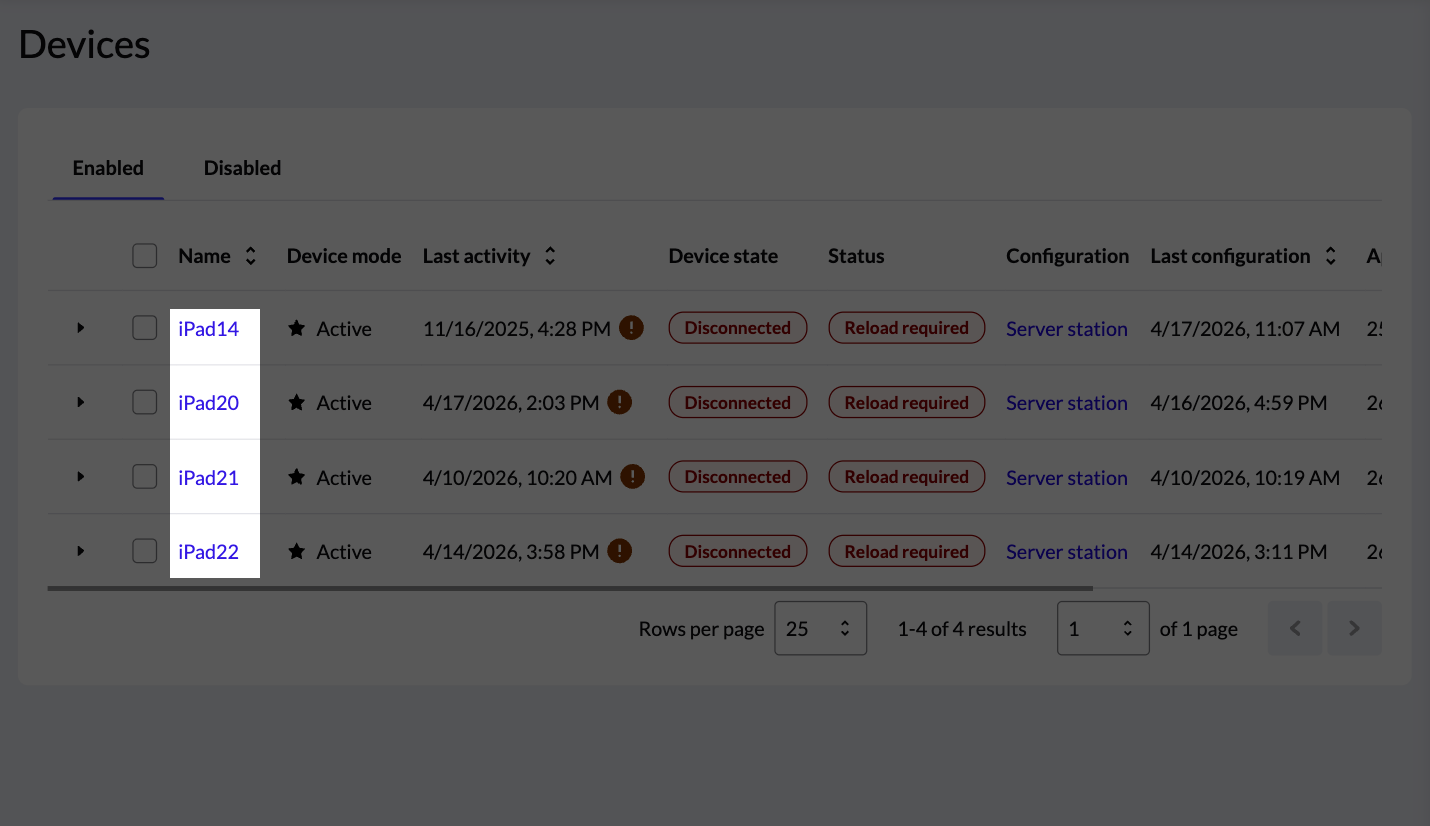Open the Rows per page selector
This screenshot has height=826, width=1430.
coord(820,628)
